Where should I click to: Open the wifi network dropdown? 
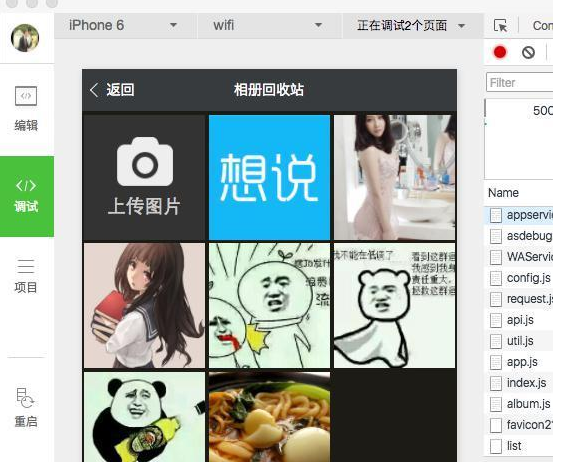269,25
